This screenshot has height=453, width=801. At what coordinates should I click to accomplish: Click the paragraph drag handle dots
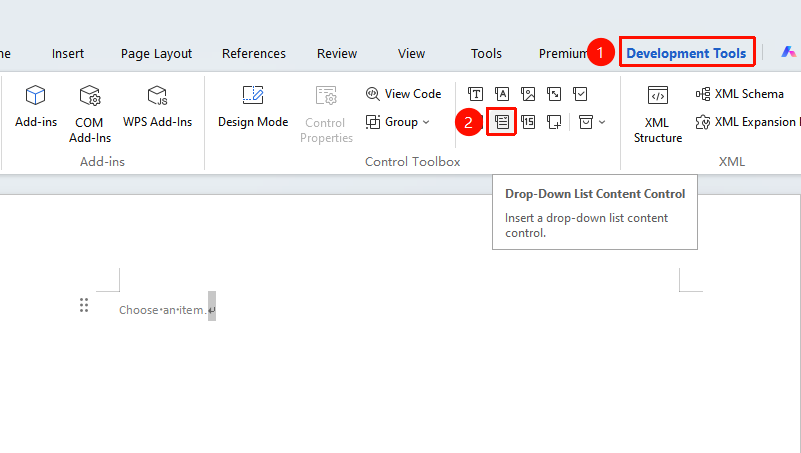[x=84, y=305]
